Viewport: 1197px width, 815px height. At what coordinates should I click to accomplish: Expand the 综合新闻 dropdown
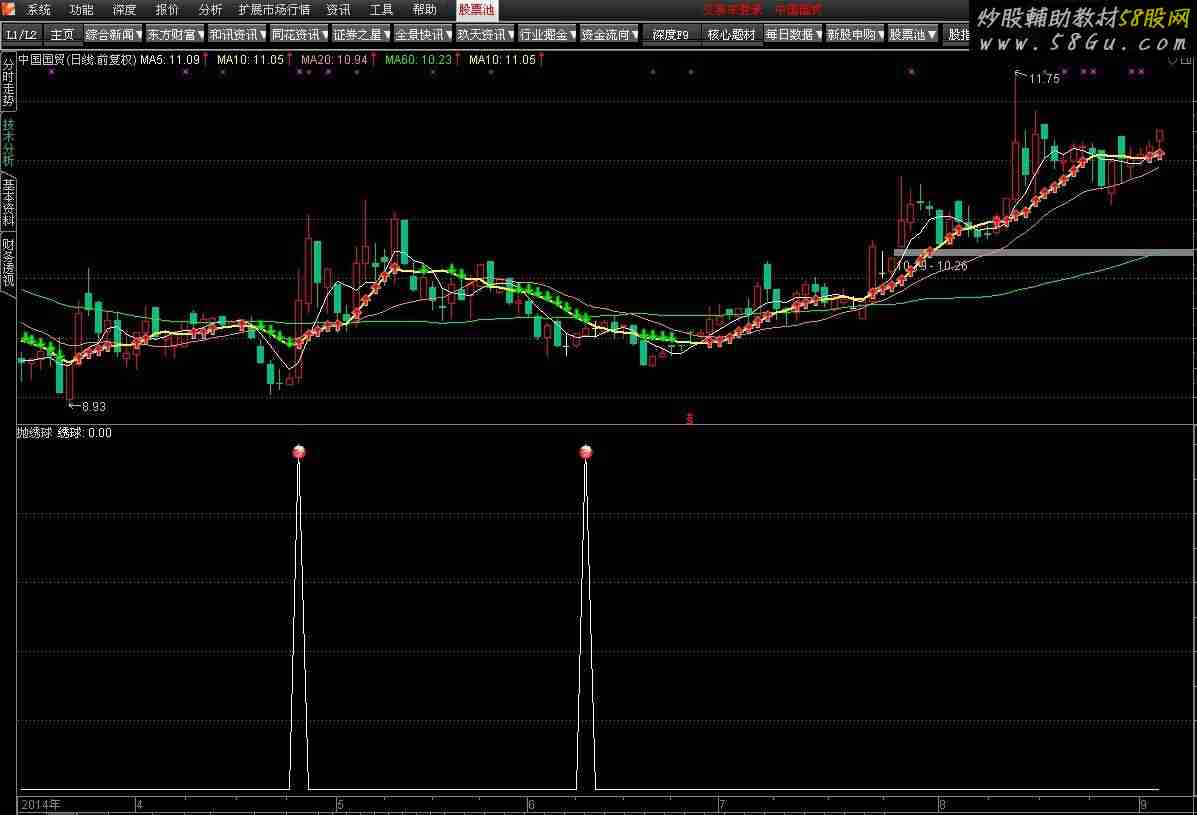(x=112, y=34)
